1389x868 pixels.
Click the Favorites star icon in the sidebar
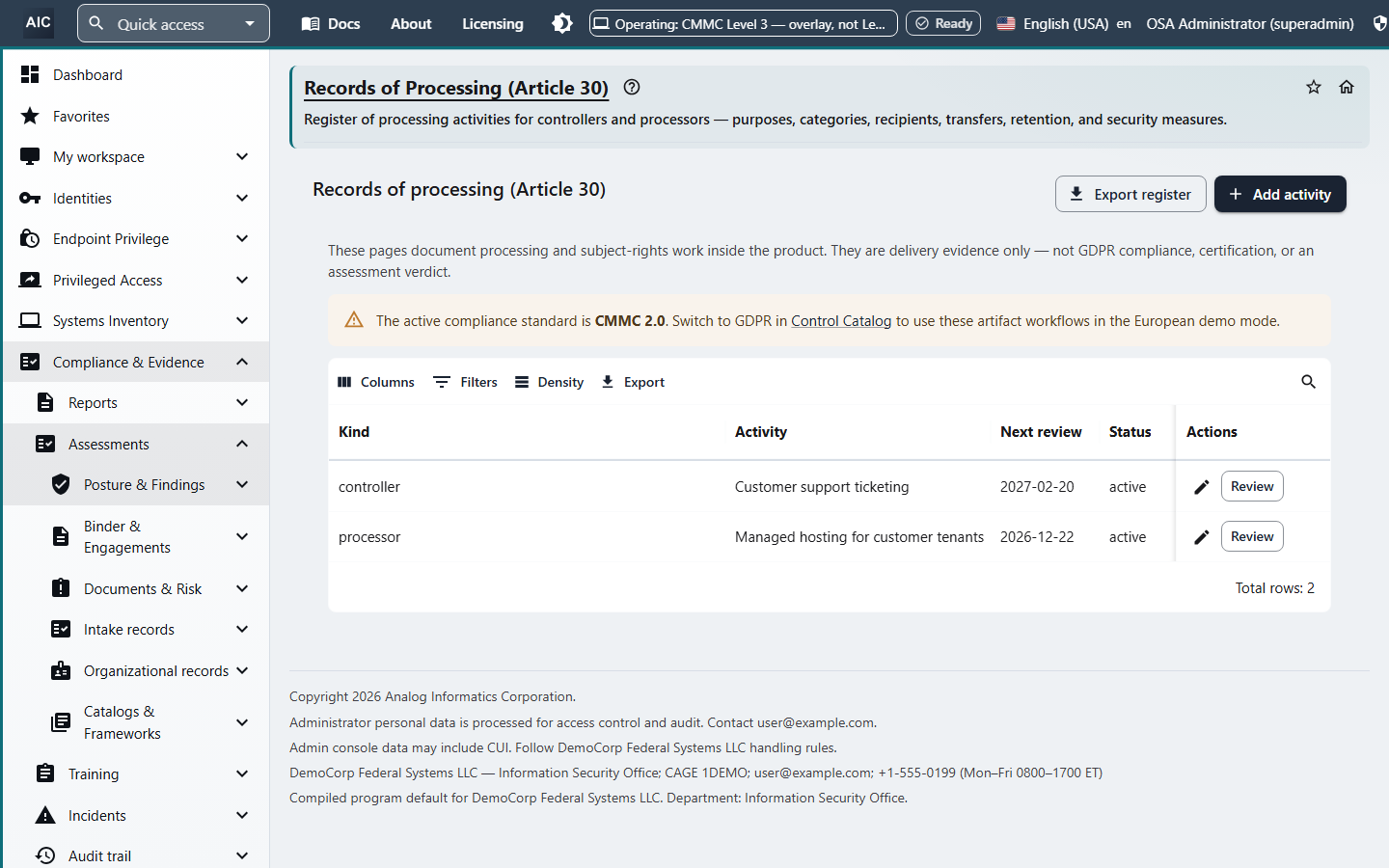click(x=30, y=116)
